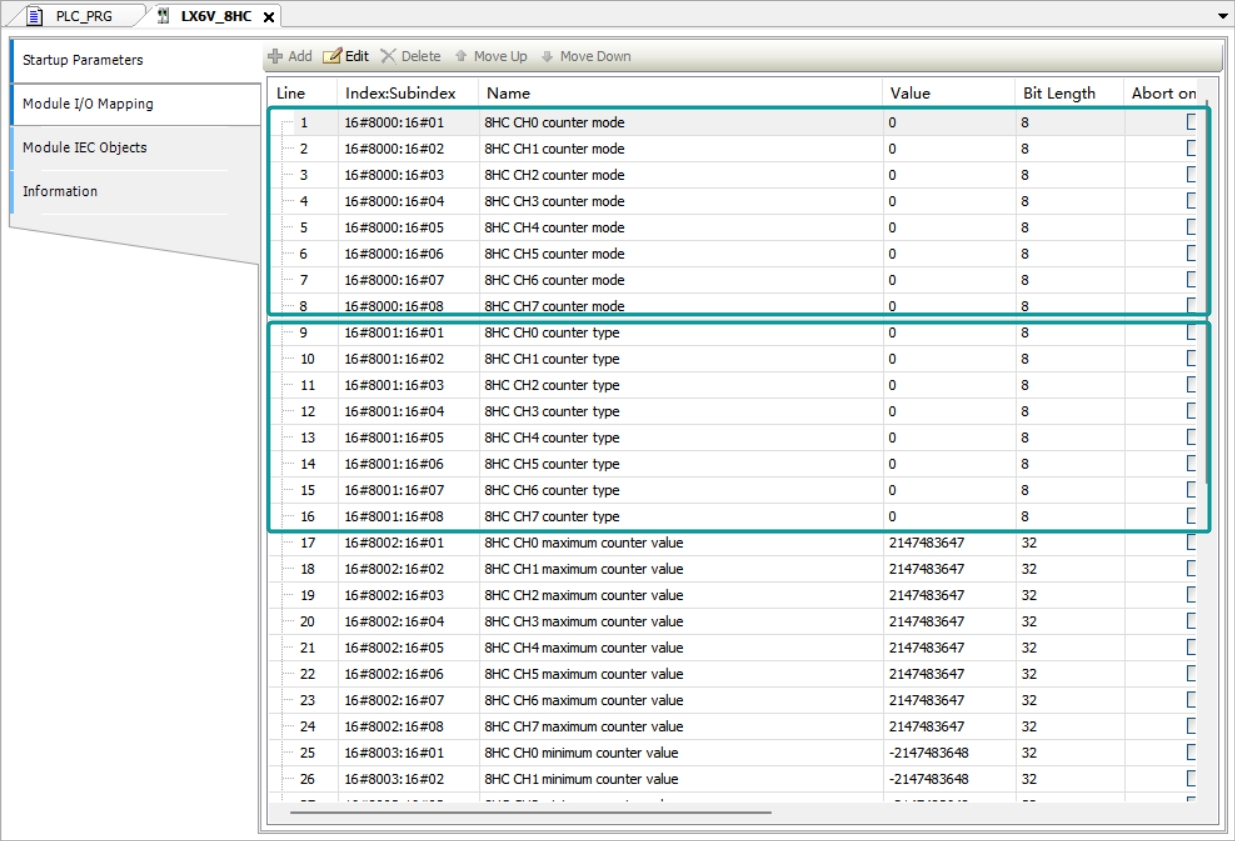Viewport: 1235px width, 841px height.
Task: Click index cell 16#8001:16#08
Action: point(408,517)
